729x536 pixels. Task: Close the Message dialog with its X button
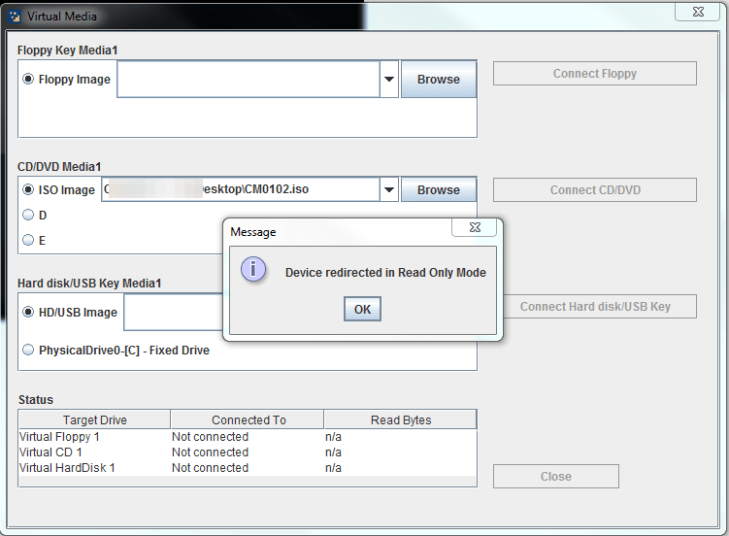pos(474,228)
